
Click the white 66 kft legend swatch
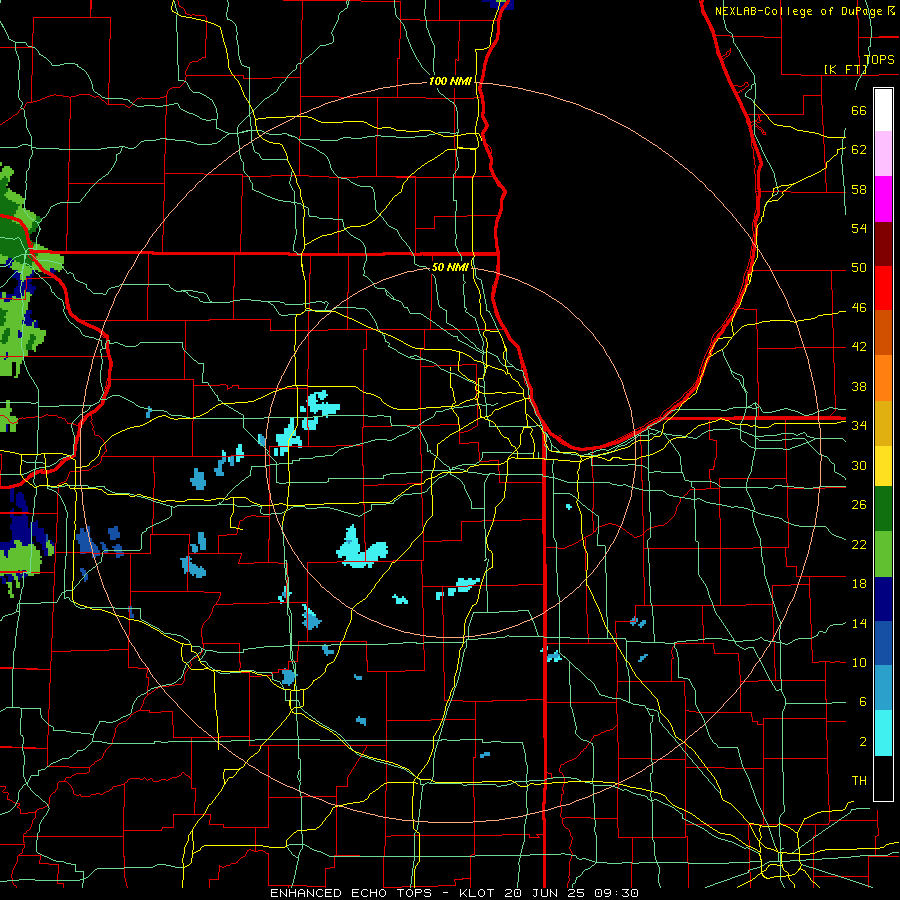[x=883, y=110]
